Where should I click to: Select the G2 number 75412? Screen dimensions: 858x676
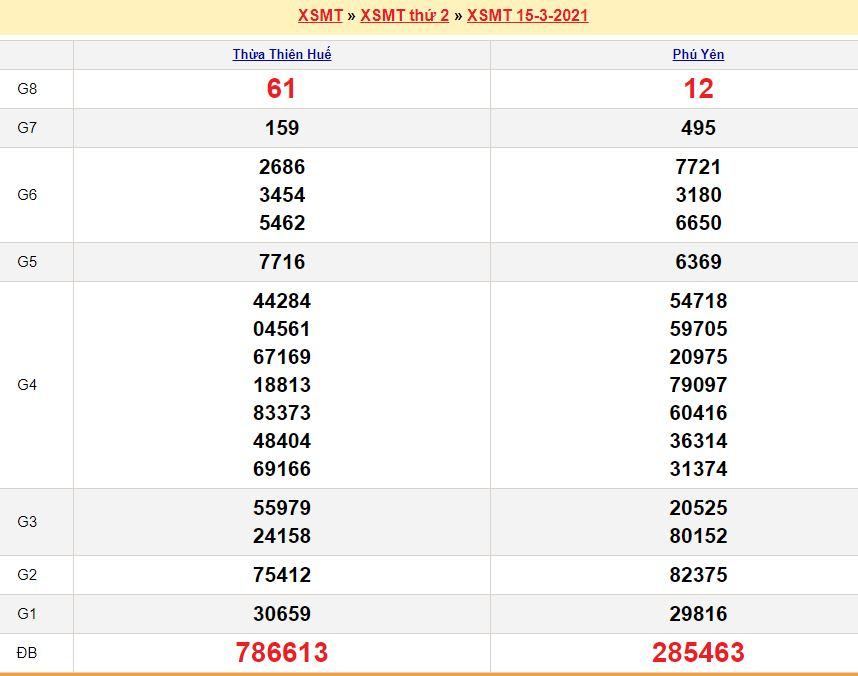[x=282, y=575]
